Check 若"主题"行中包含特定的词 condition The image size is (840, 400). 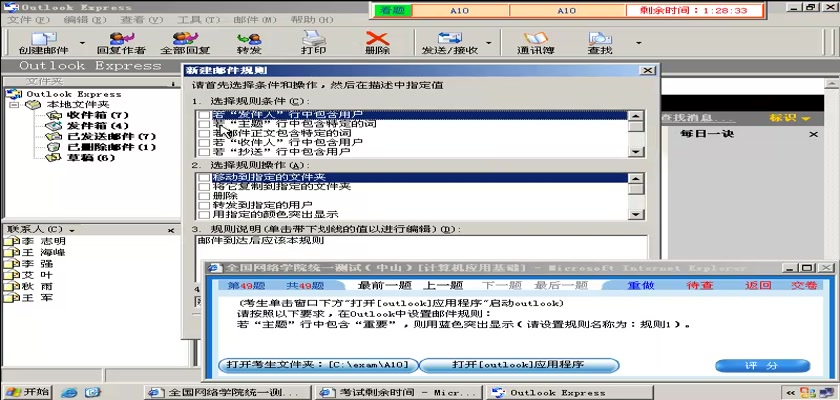click(204, 124)
